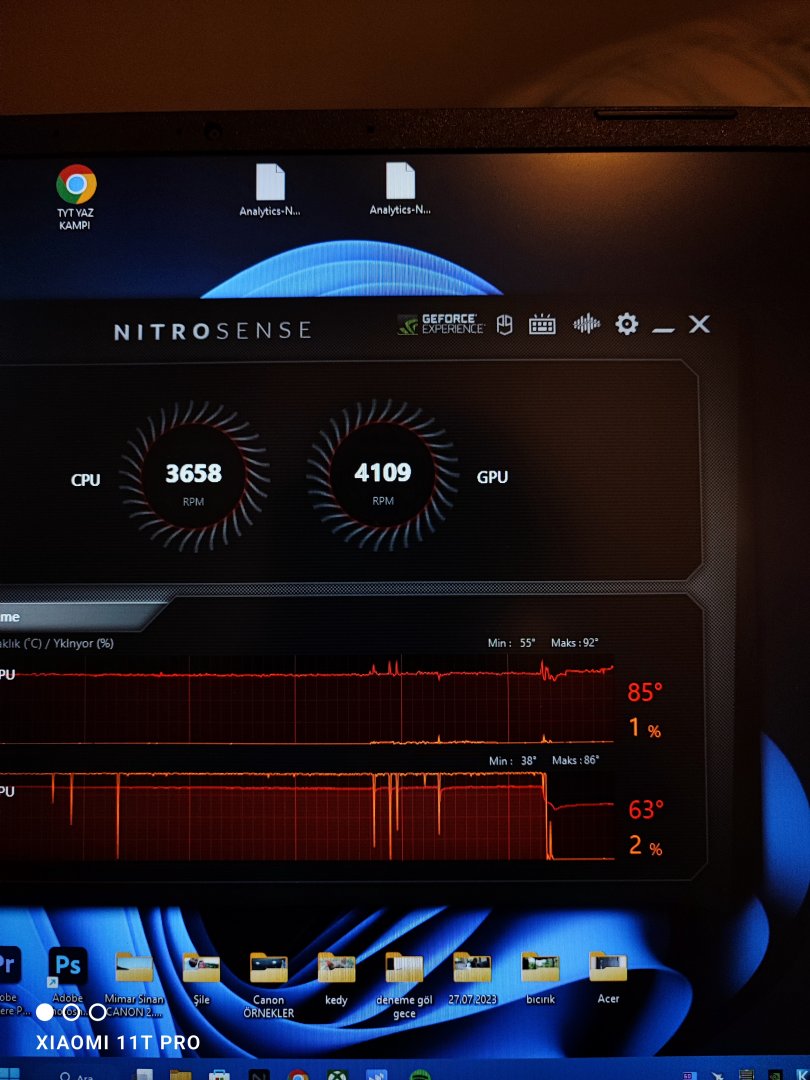Screen dimensions: 810x1080
Task: Select the kedy folder on the desktop
Action: click(336, 979)
